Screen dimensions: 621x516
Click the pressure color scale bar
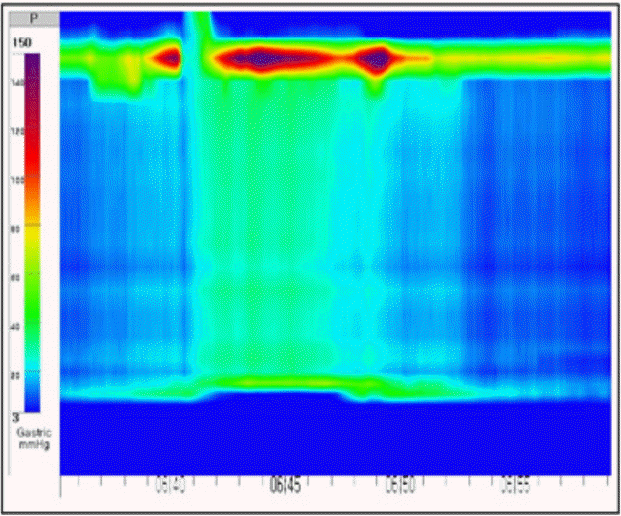coord(32,233)
